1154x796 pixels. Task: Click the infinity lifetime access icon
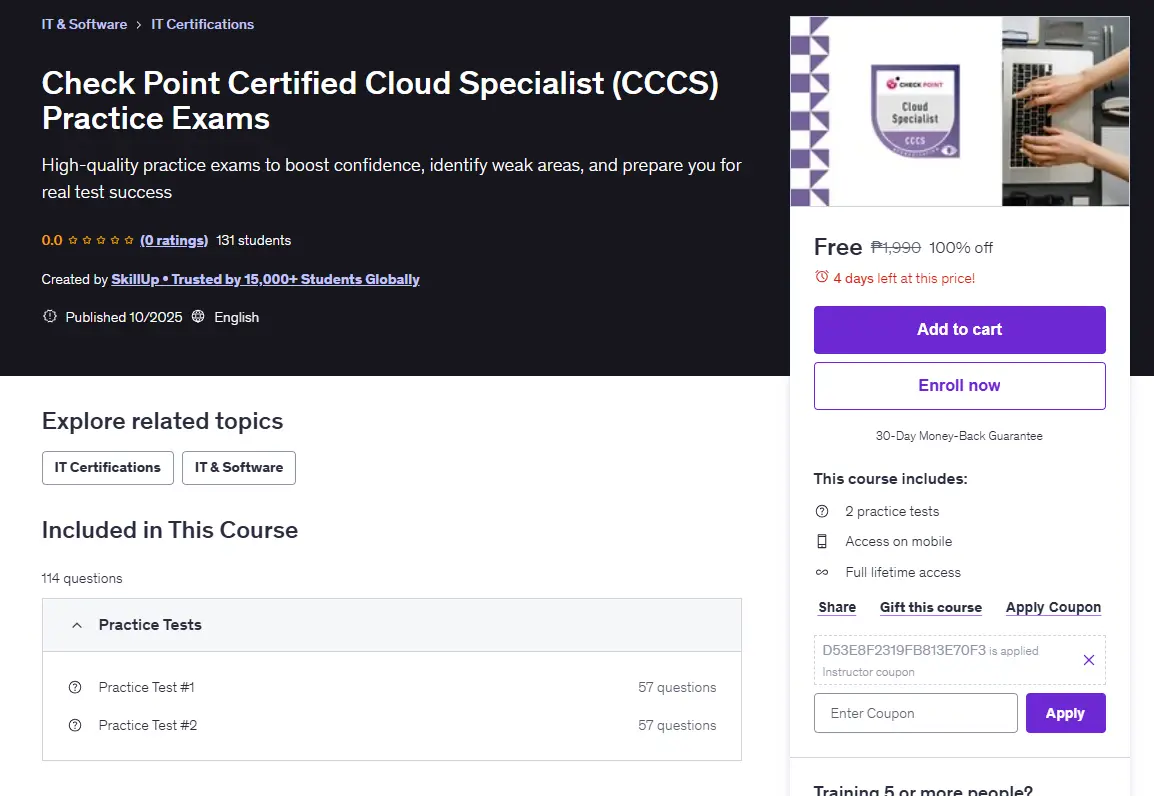[822, 572]
